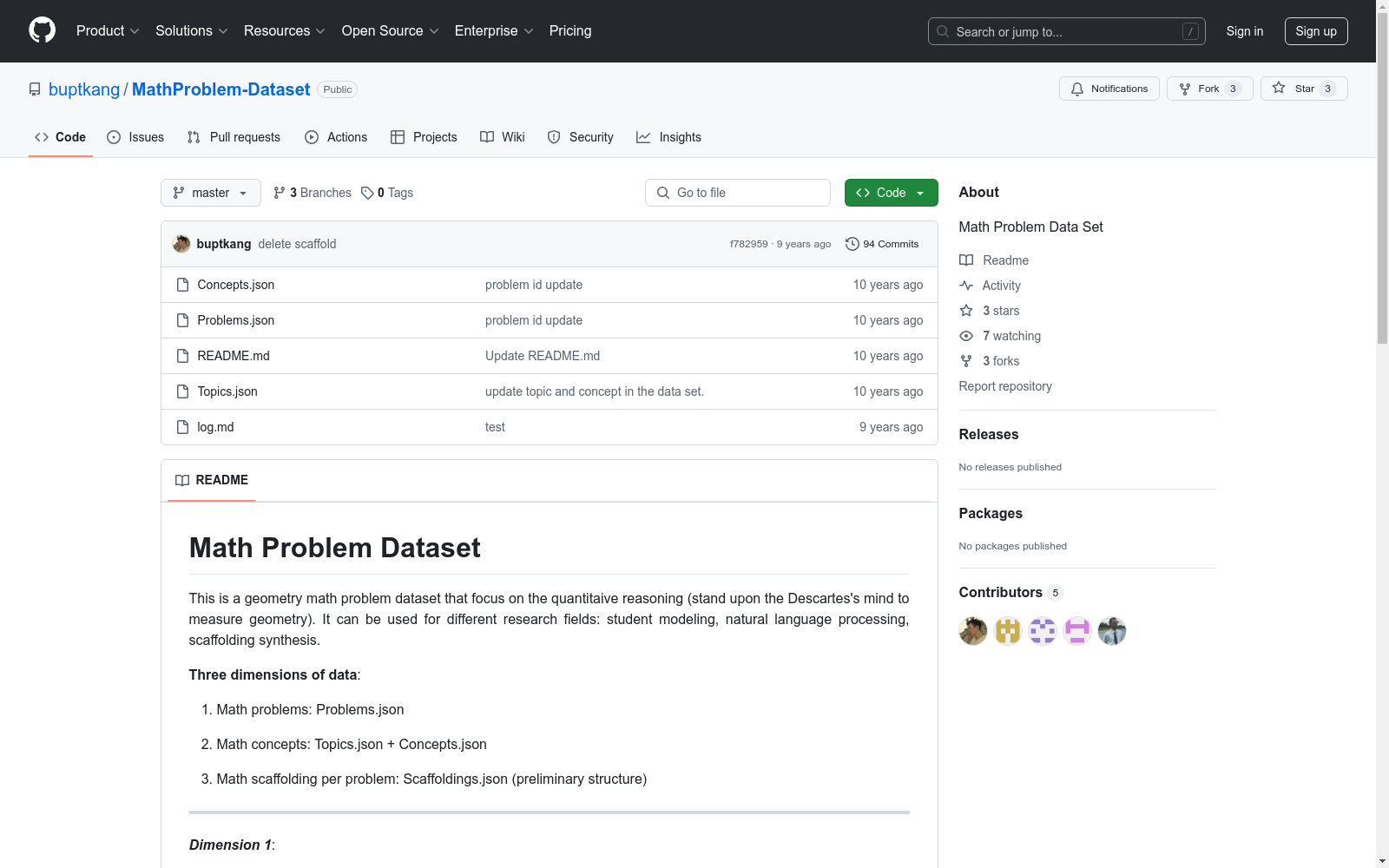The height and width of the screenshot is (868, 1389).
Task: Open the Releases section heading
Action: [x=989, y=434]
